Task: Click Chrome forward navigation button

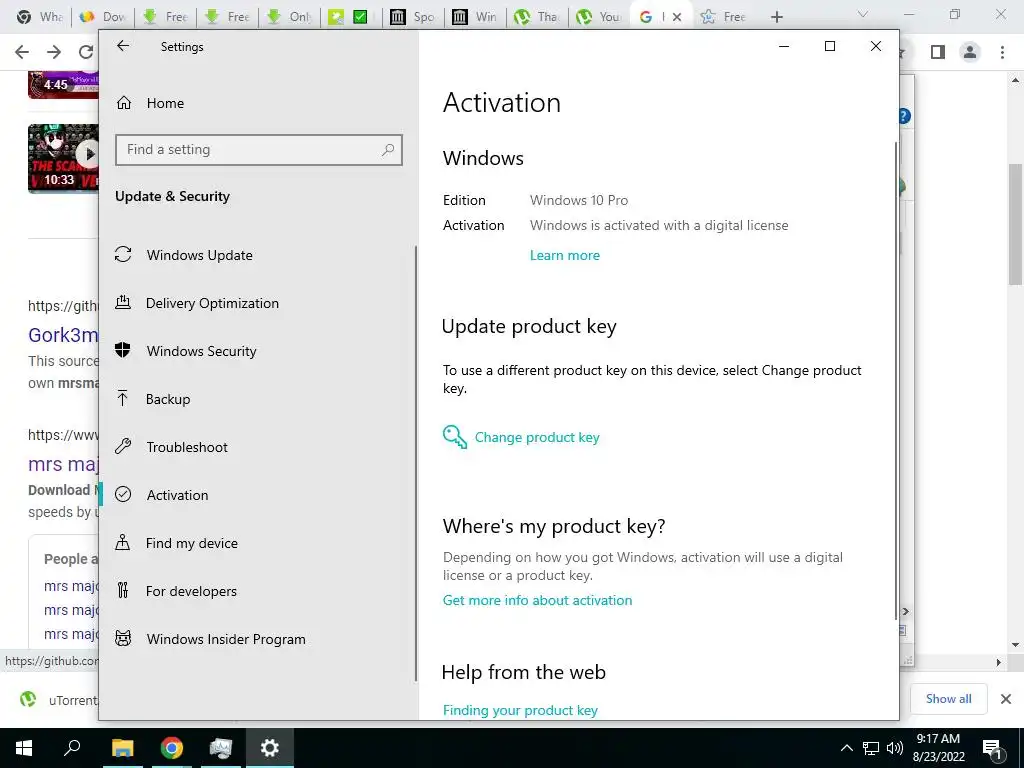Action: pos(54,52)
